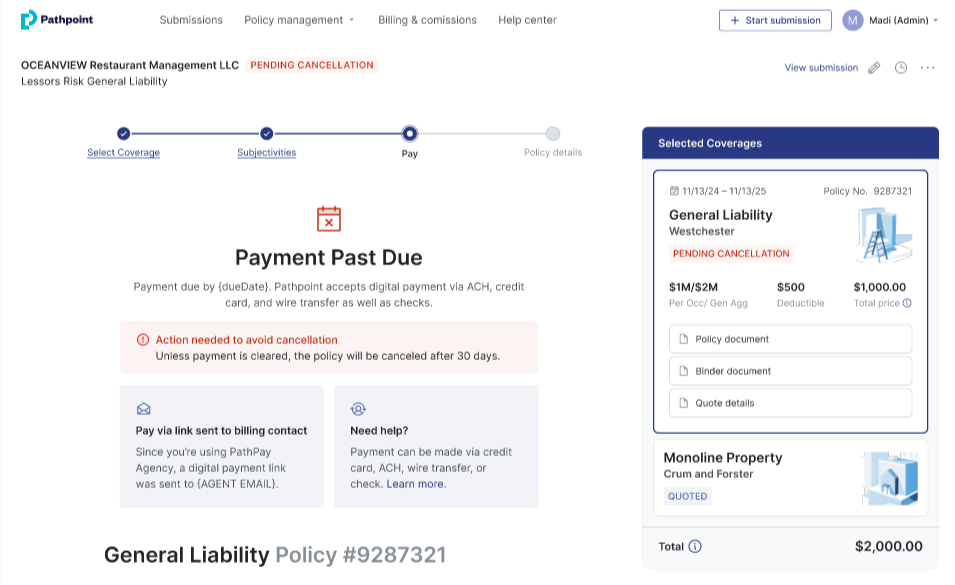Expand the Policy management dropdown
The height and width of the screenshot is (585, 955).
pyautogui.click(x=299, y=20)
